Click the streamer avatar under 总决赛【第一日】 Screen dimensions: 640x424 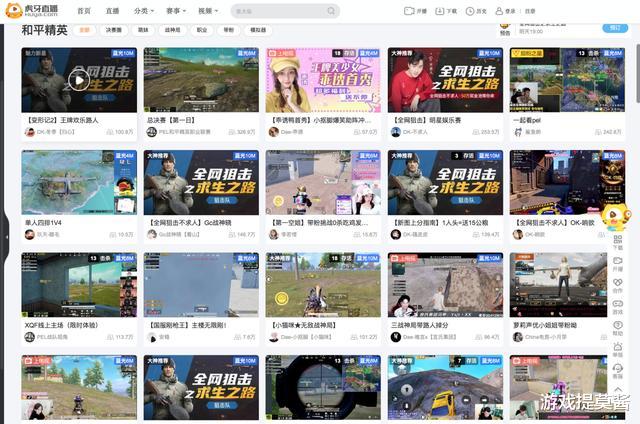(151, 132)
